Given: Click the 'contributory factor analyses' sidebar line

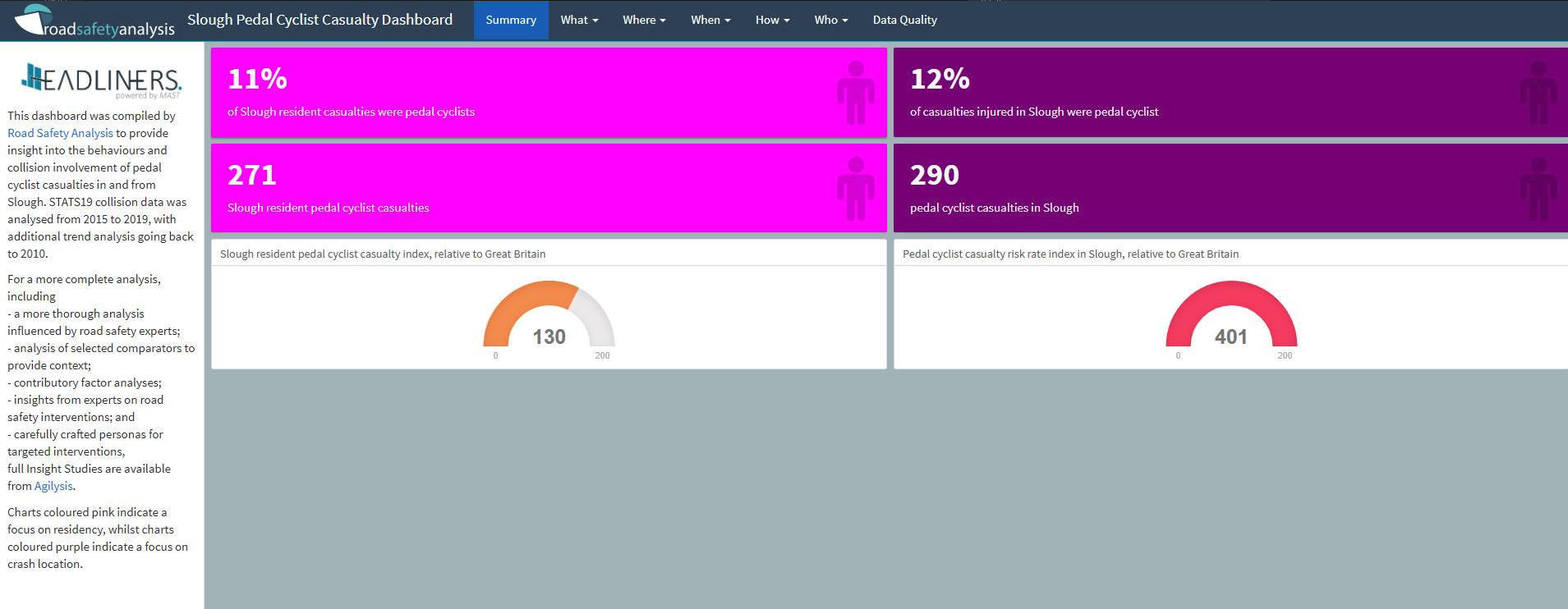Looking at the screenshot, I should click(85, 382).
